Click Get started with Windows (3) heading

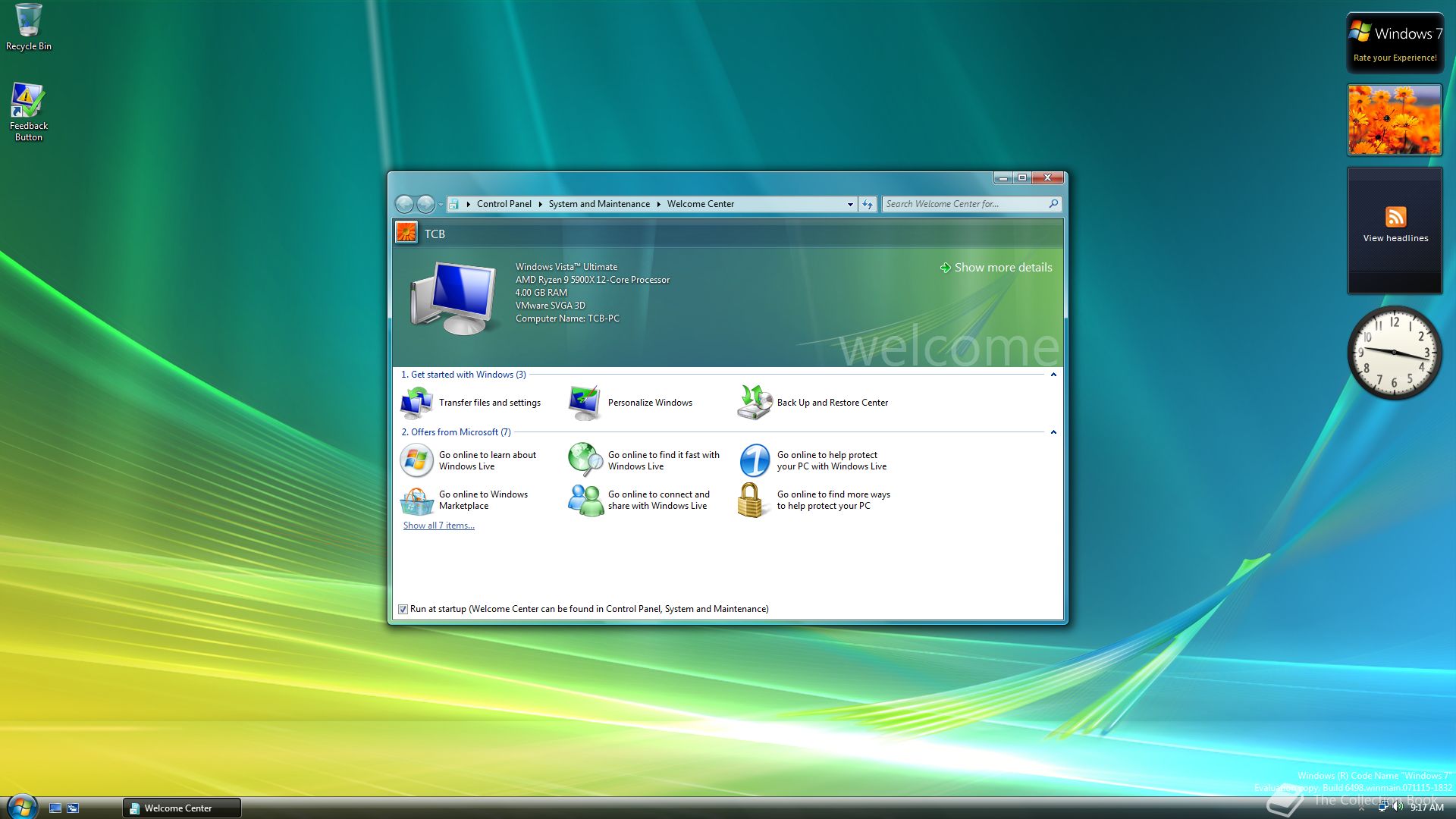463,375
